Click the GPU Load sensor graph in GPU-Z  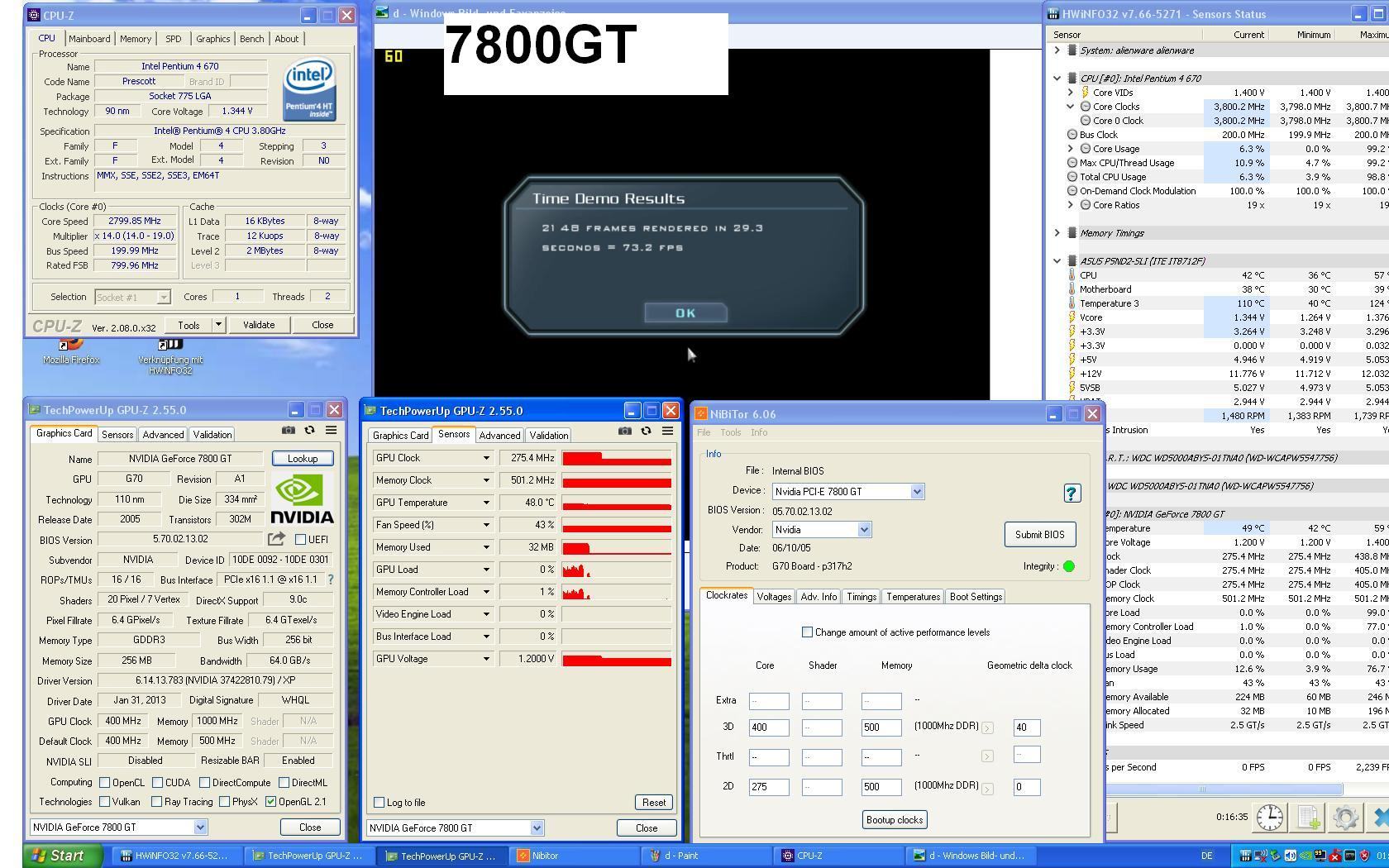coord(617,570)
